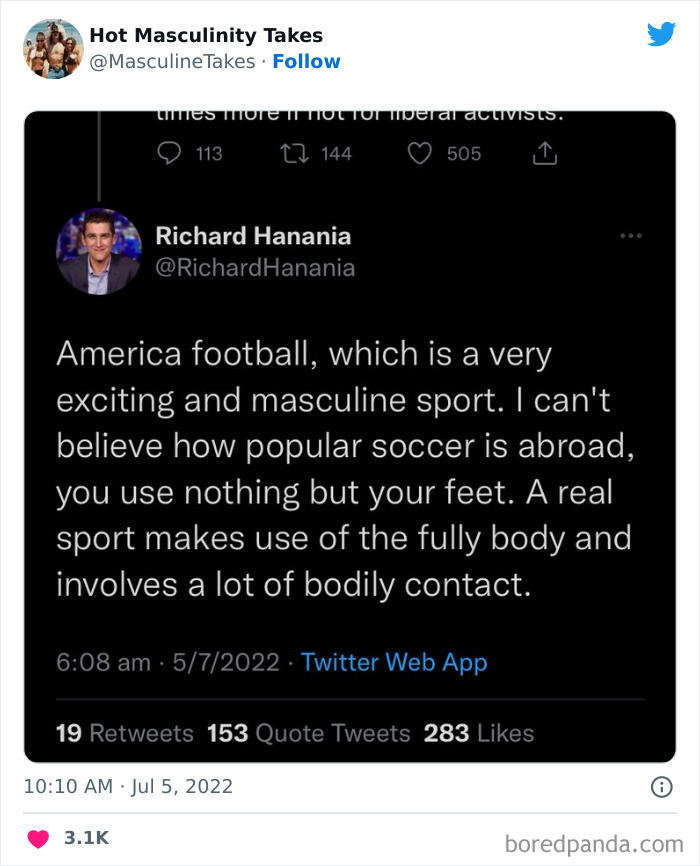The image size is (700, 866).
Task: Click the Follow button for Hot Masculinity Takes
Action: click(307, 61)
